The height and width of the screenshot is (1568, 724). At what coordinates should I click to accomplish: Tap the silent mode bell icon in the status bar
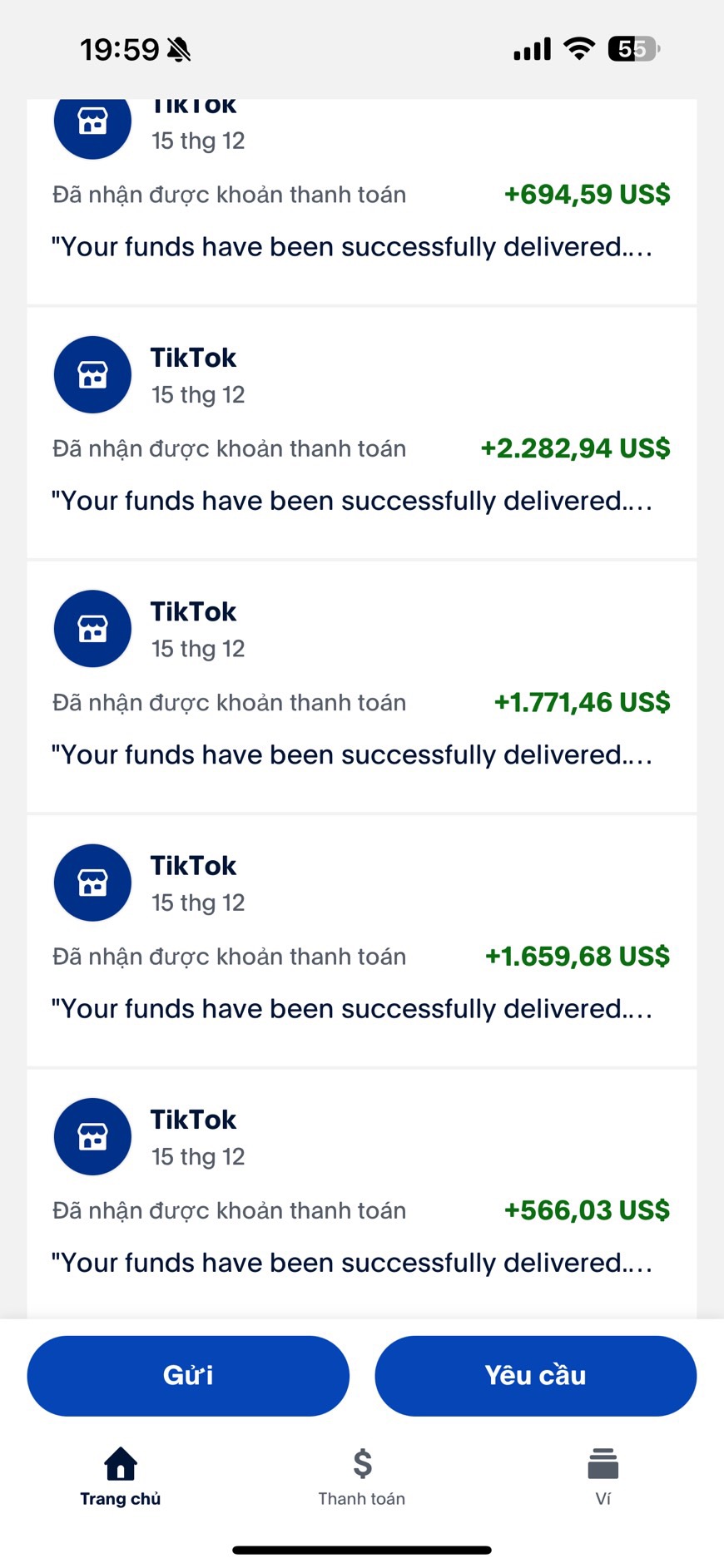(x=179, y=50)
